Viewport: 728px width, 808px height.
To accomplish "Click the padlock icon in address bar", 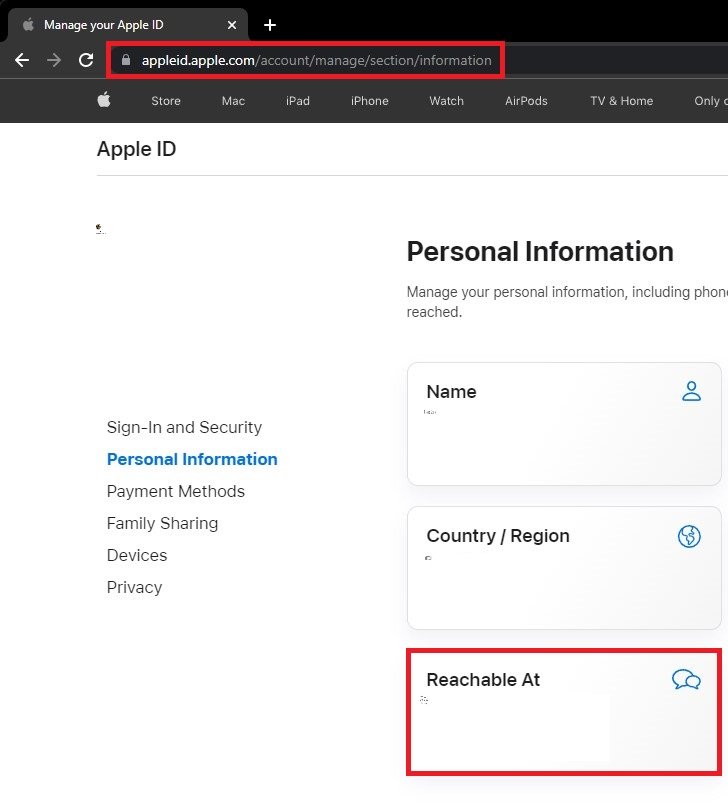I will [x=126, y=60].
